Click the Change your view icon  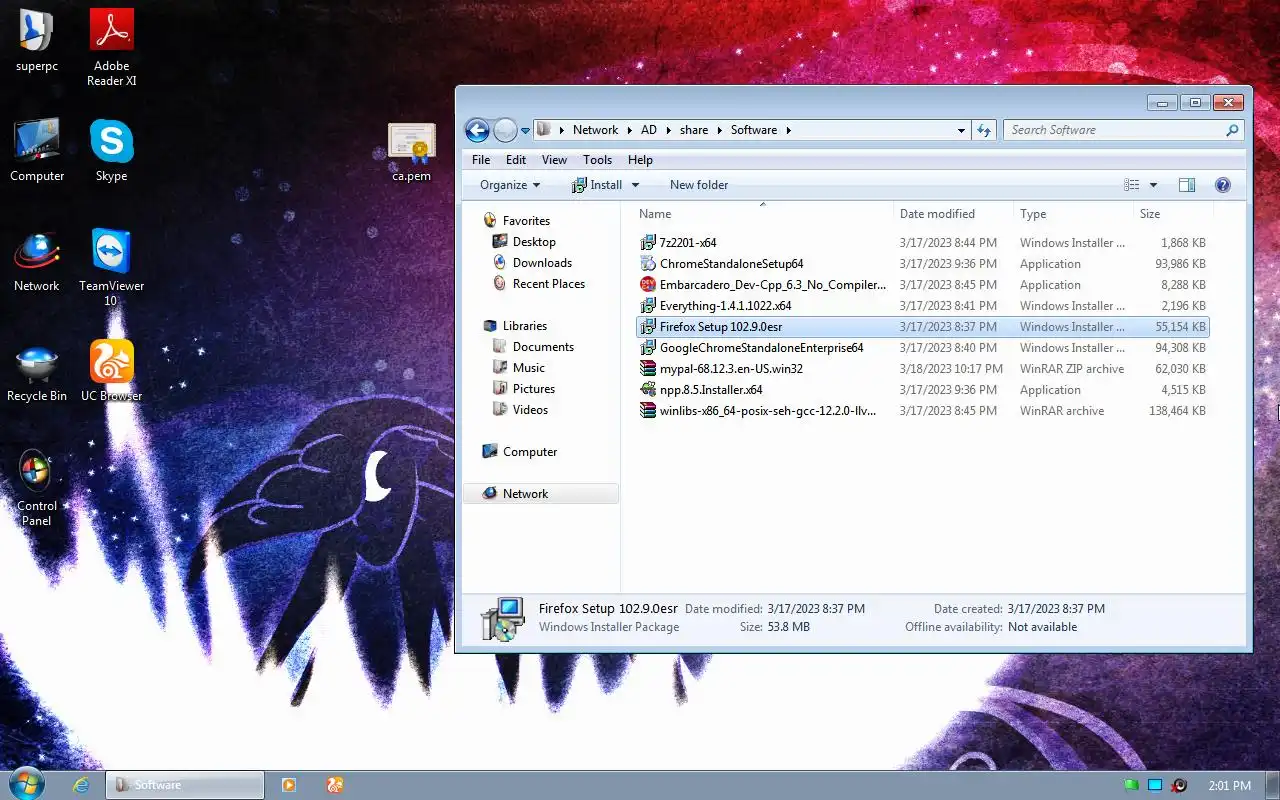(x=1131, y=185)
